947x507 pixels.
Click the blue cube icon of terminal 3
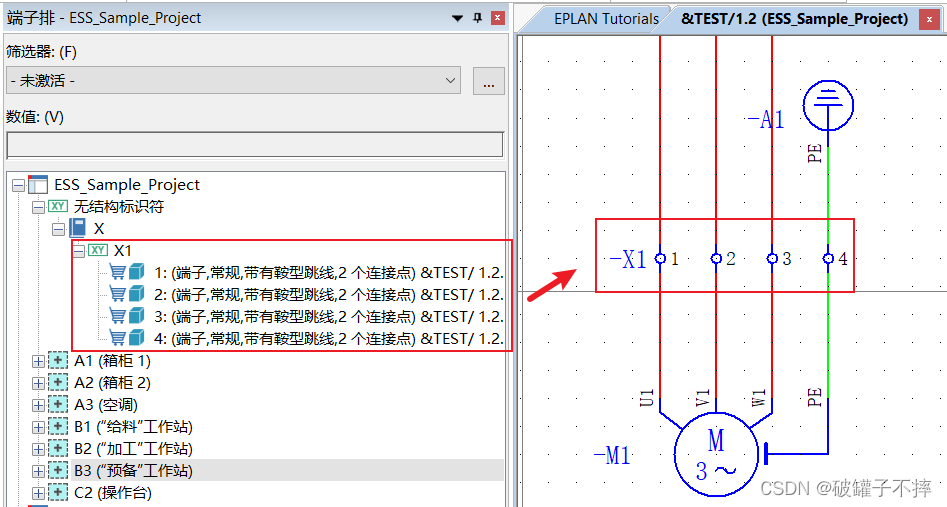[137, 316]
